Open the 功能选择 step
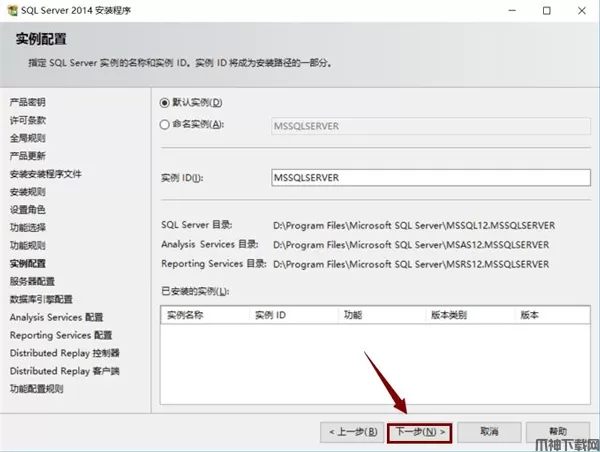This screenshot has width=600, height=452. pos(28,228)
